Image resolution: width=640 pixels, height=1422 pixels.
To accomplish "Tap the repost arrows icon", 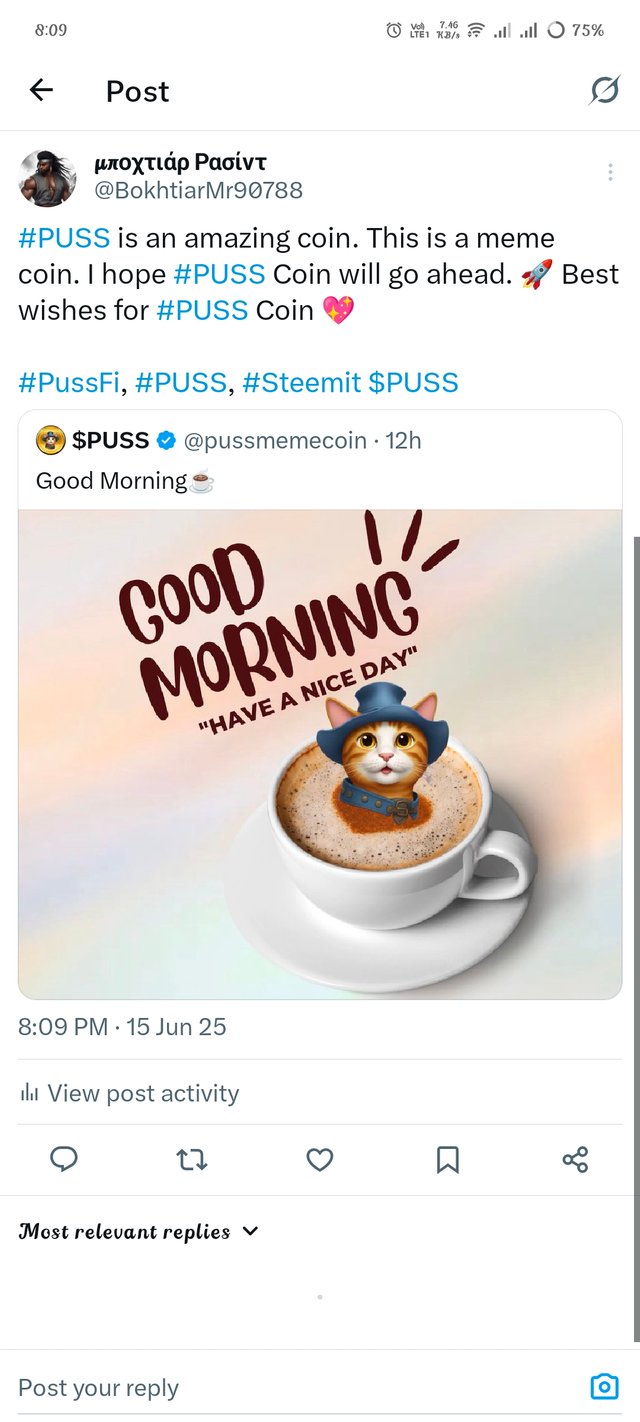I will pos(191,1159).
